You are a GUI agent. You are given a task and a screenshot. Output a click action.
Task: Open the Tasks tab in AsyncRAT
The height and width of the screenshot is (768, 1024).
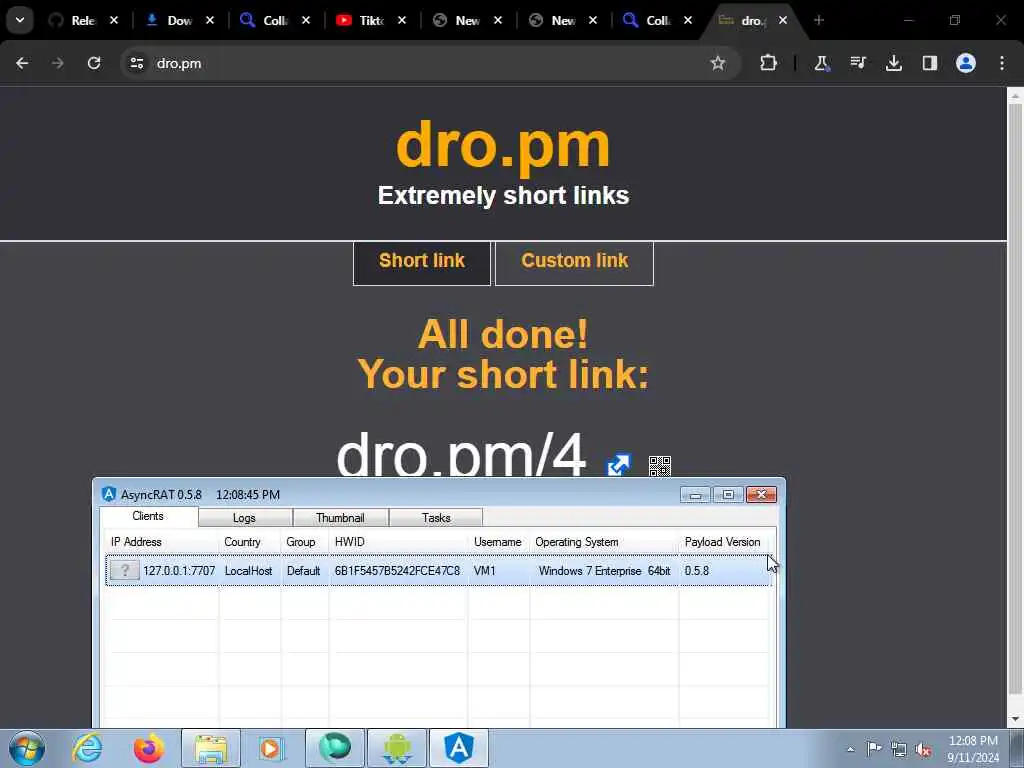pyautogui.click(x=436, y=518)
